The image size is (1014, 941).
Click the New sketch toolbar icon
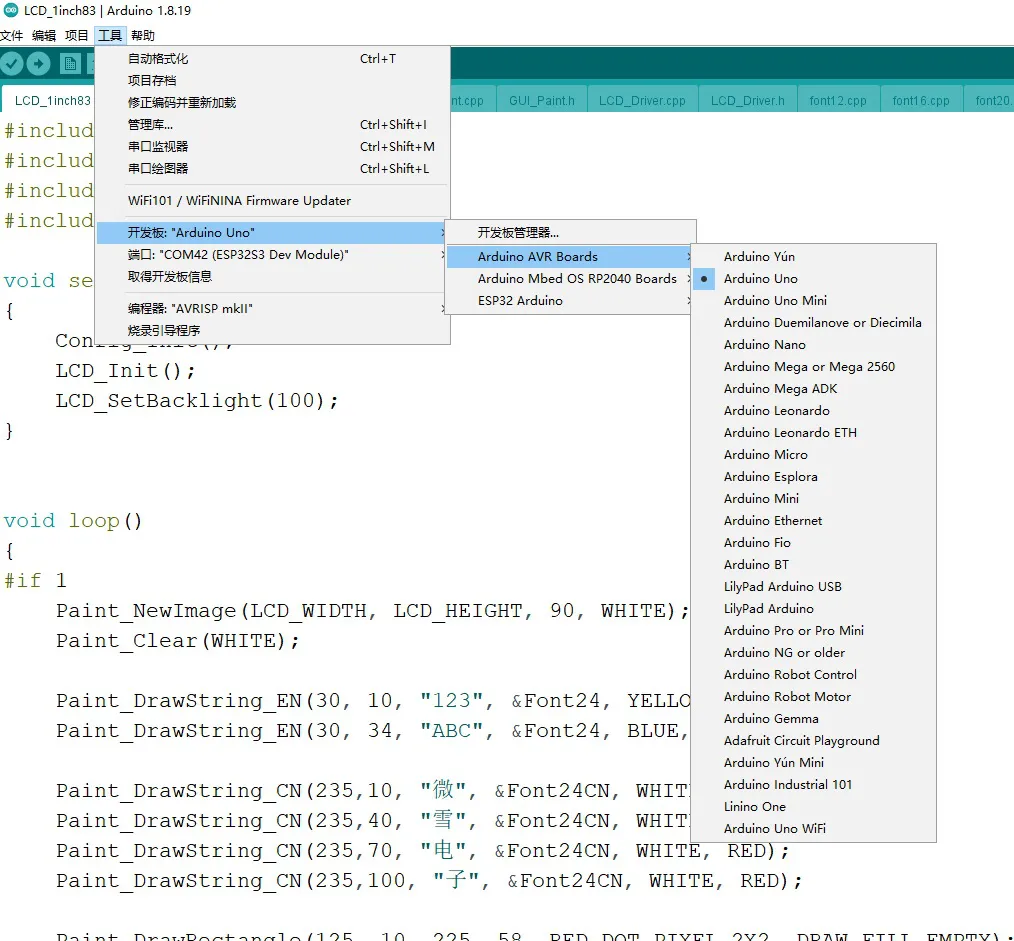pyautogui.click(x=69, y=63)
